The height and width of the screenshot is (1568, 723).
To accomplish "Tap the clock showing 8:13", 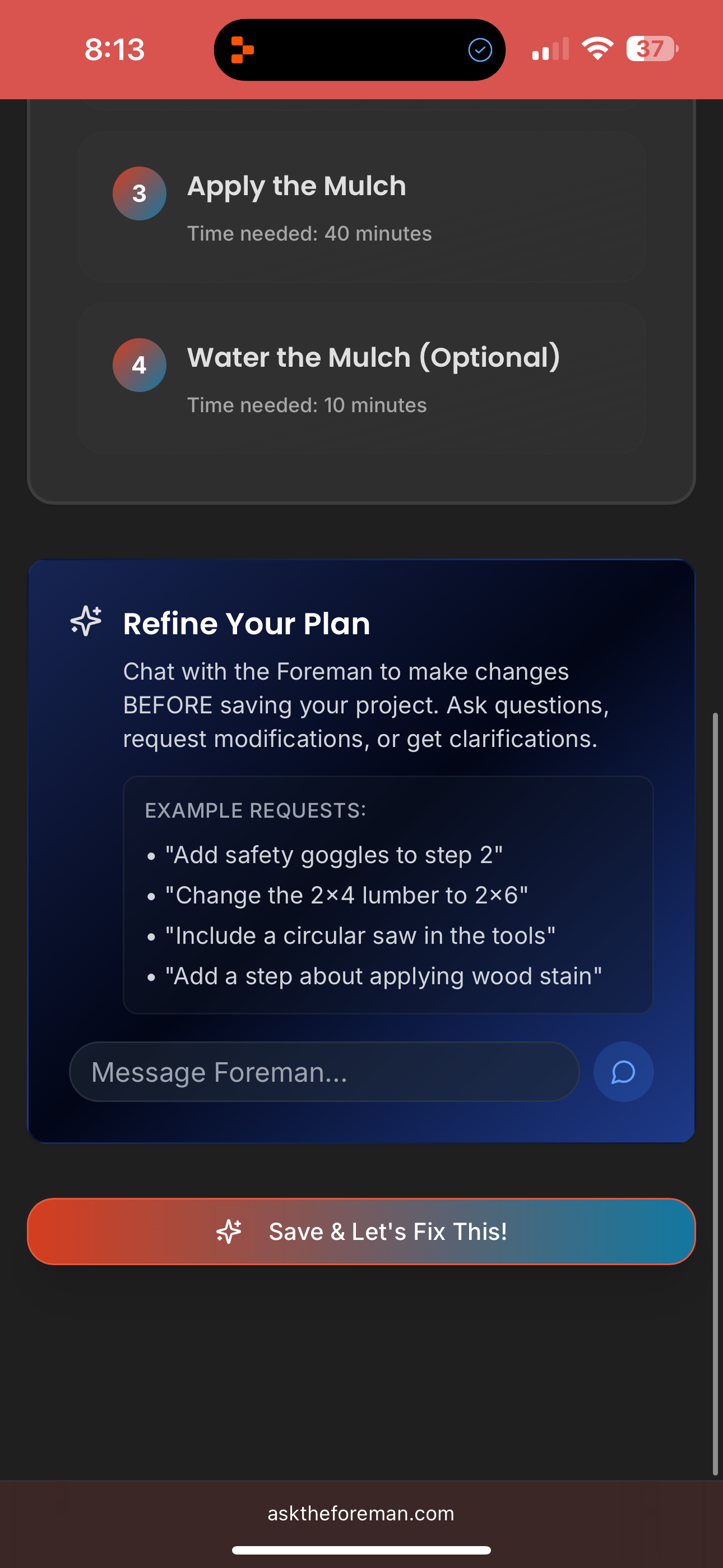I will (115, 49).
